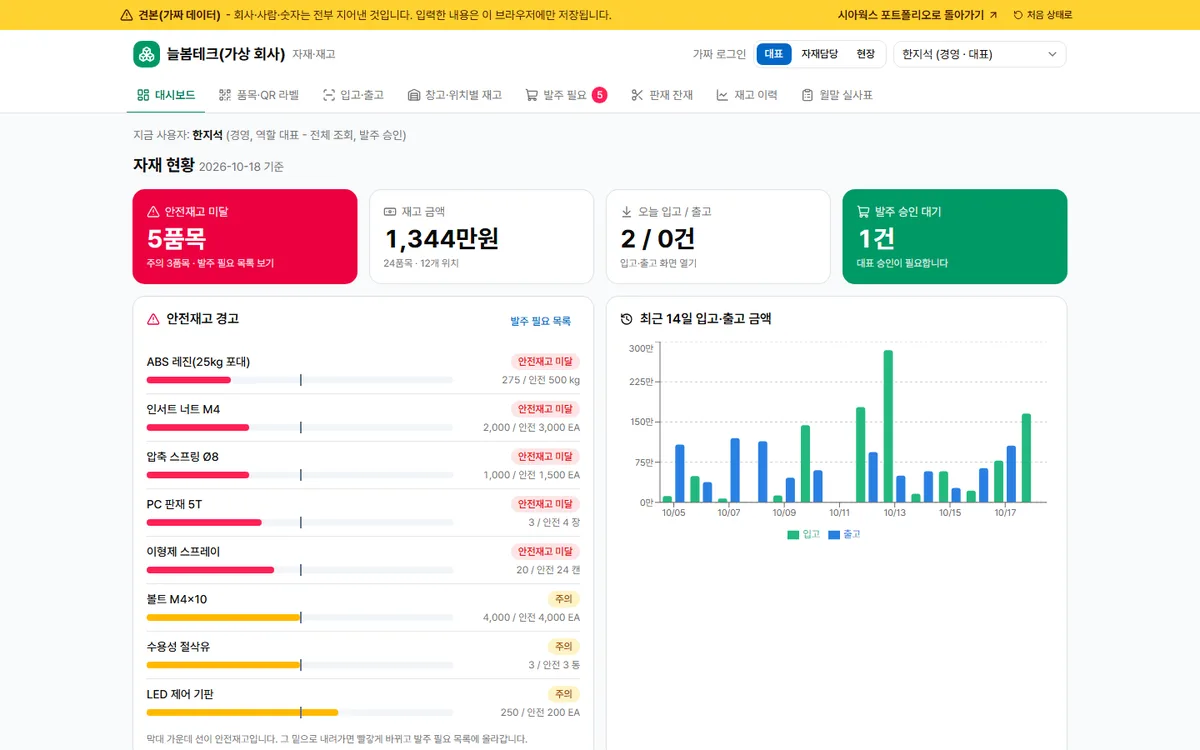Click the ABS 레진(25kg 포대) stock bar
The image size is (1200, 750).
(300, 380)
